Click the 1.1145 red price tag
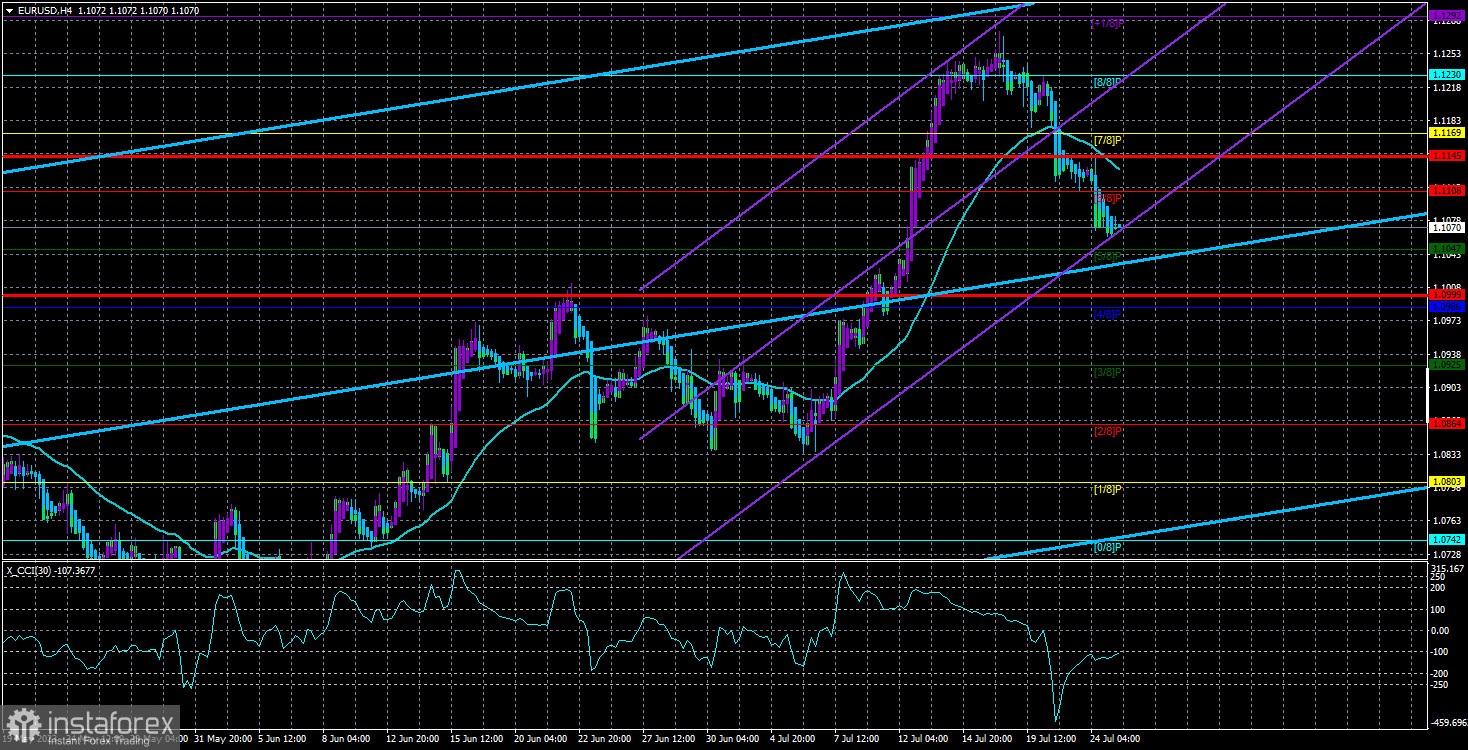1468x750 pixels. [1447, 156]
